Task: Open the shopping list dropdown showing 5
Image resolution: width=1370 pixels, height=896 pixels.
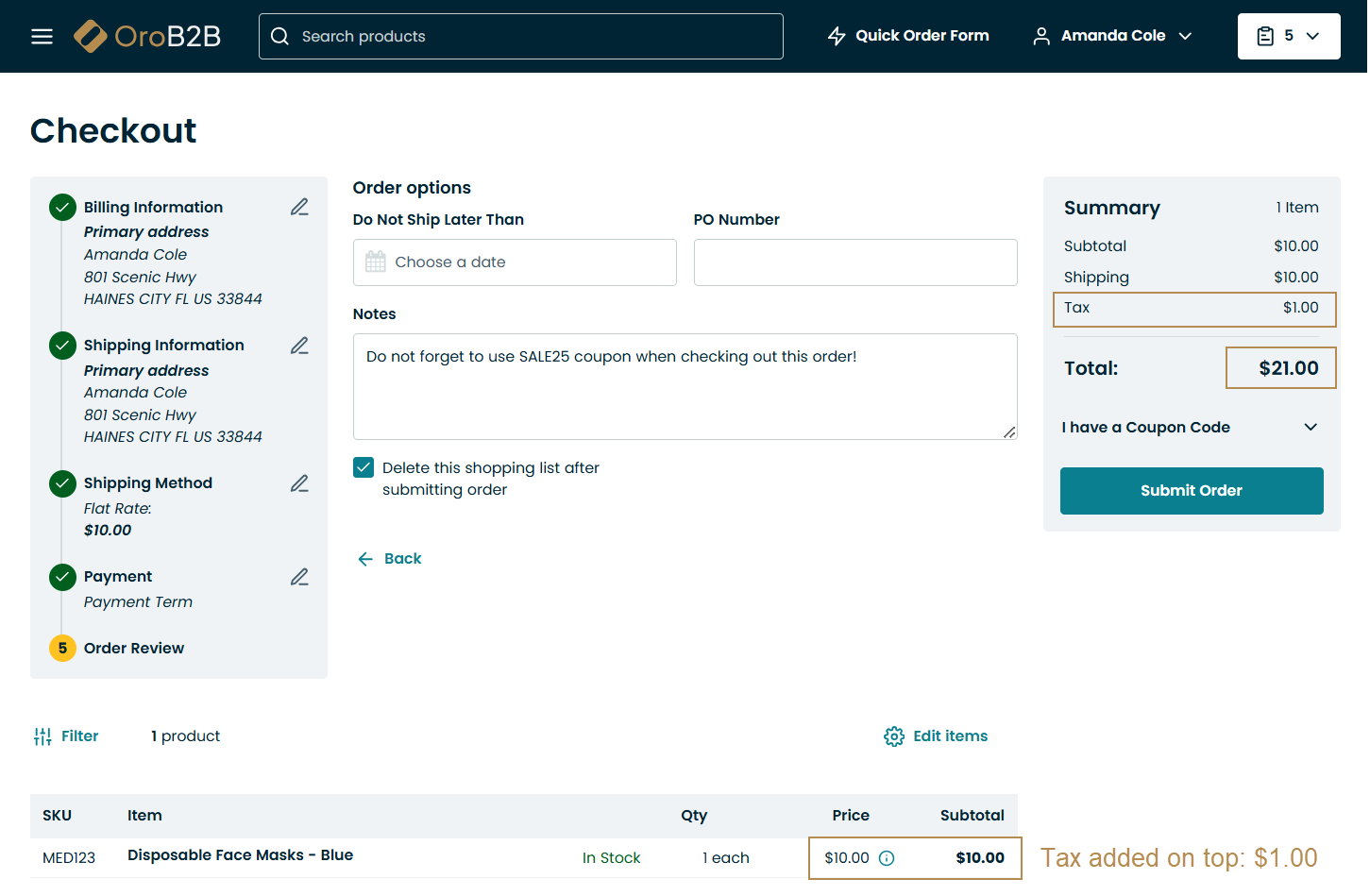Action: click(1288, 36)
